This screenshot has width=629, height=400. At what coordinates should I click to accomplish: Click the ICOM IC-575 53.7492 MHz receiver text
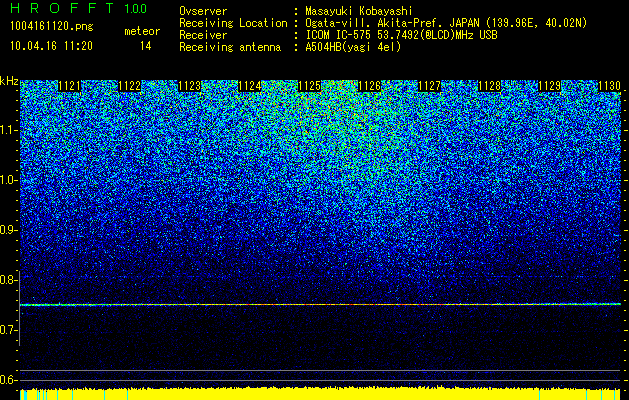401,35
